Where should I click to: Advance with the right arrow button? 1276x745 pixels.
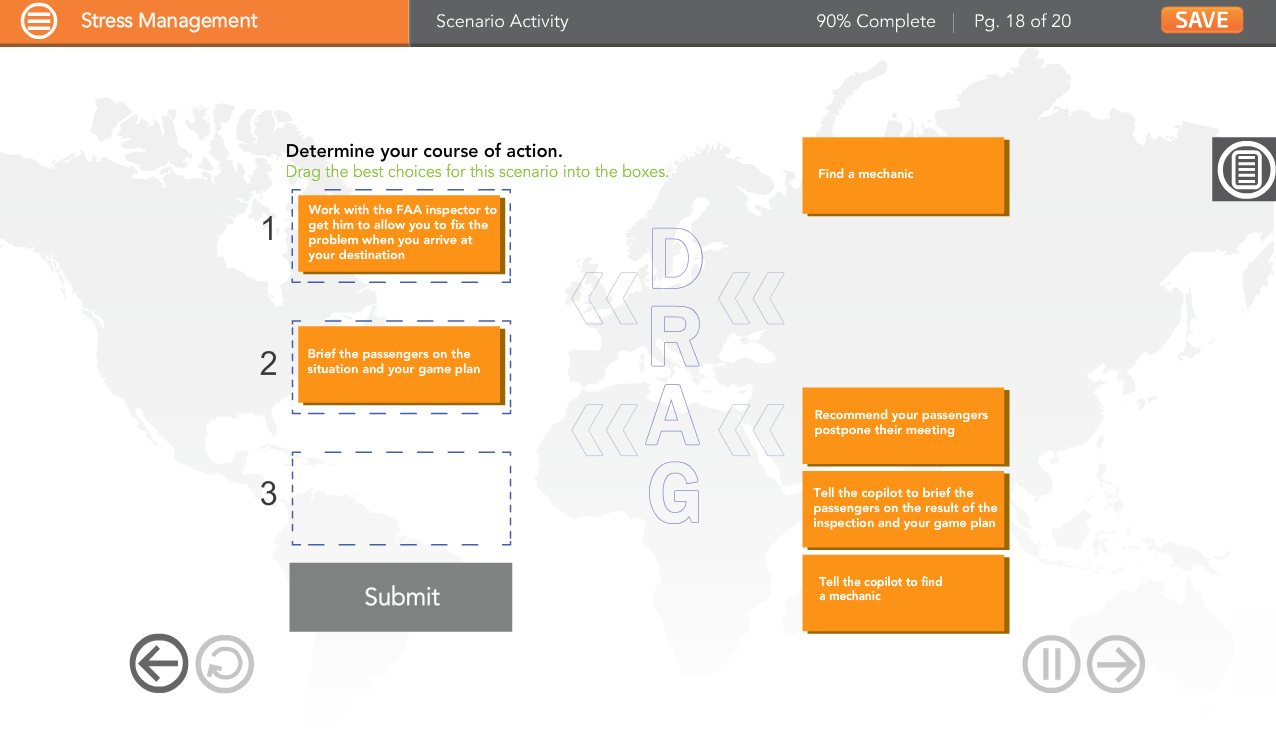pyautogui.click(x=1116, y=664)
